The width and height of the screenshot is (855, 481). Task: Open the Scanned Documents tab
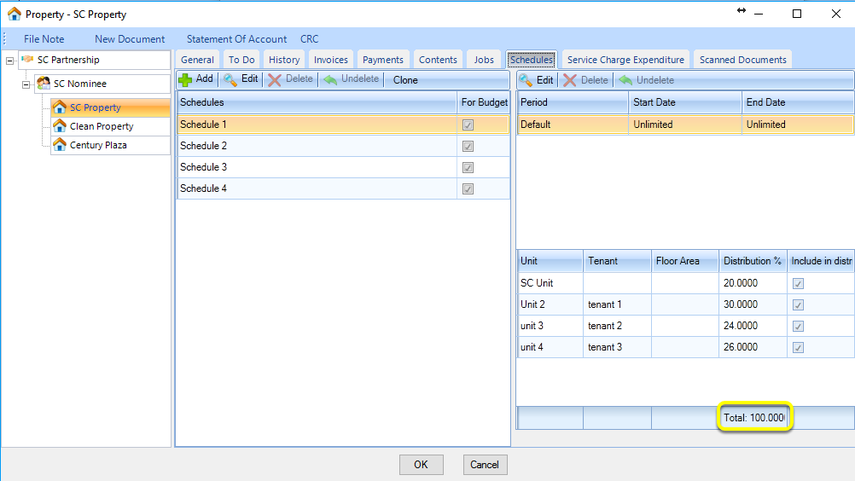(x=743, y=59)
